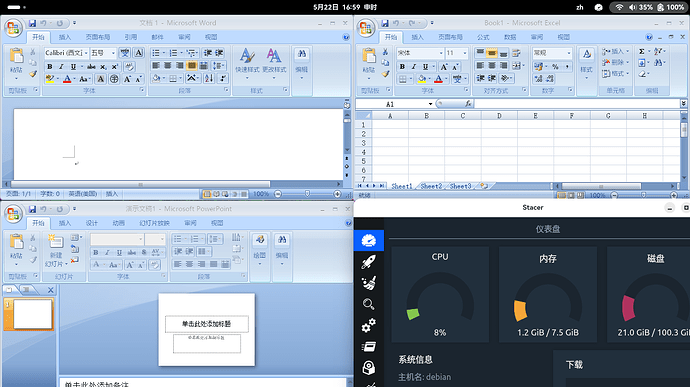Open the Name Box A1 dropdown in Excel

click(430, 104)
